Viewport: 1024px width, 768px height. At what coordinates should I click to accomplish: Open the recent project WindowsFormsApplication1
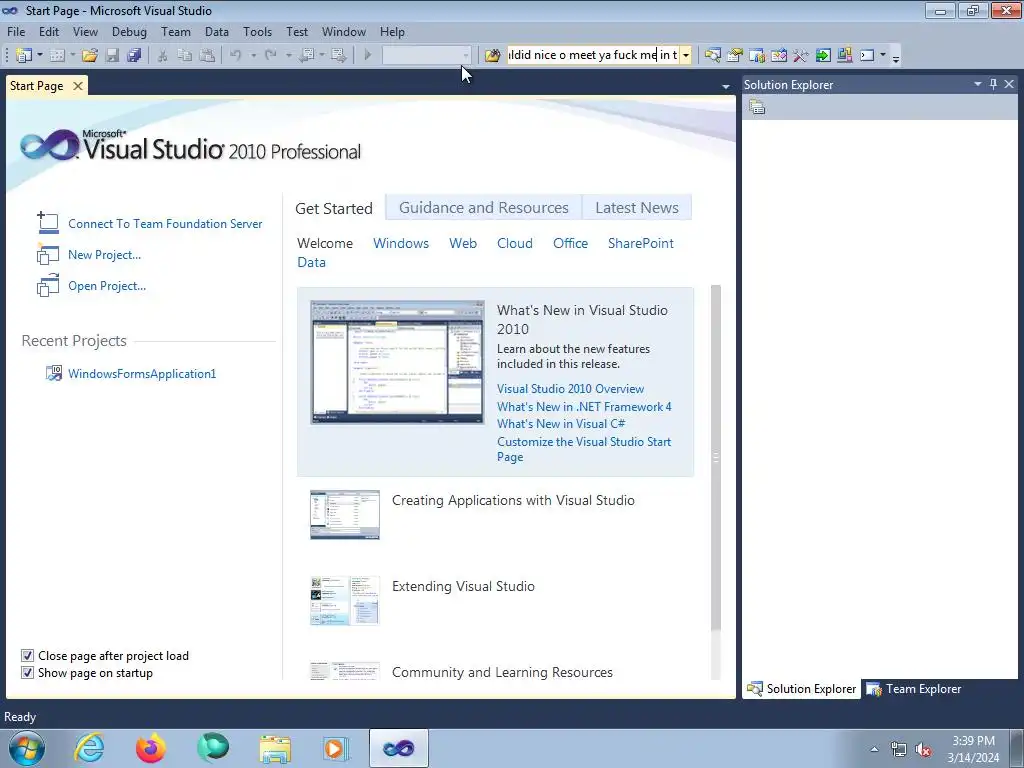pos(142,374)
